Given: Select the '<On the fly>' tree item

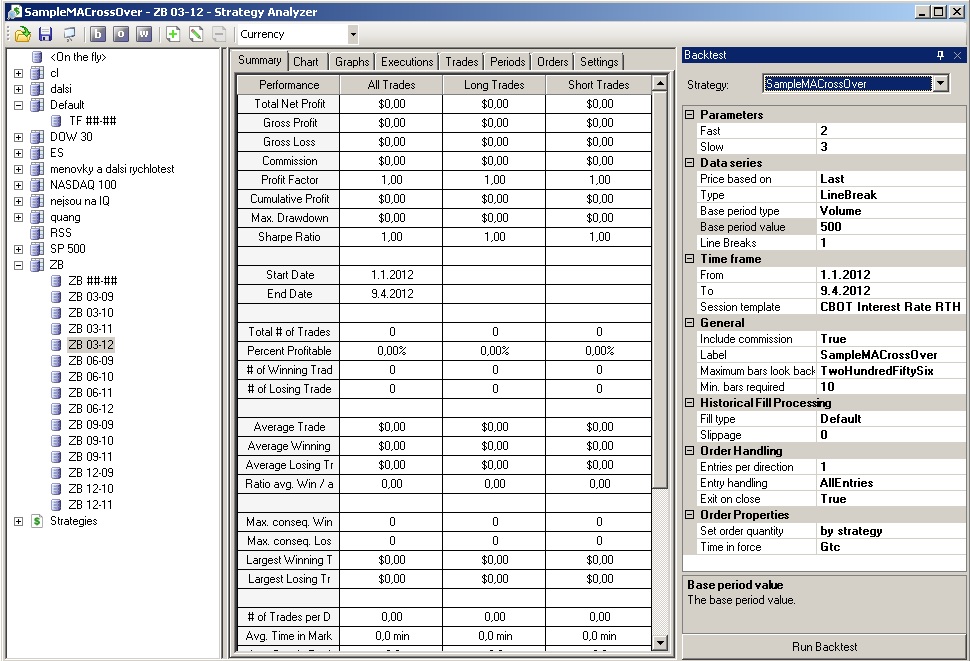Looking at the screenshot, I should pos(78,57).
